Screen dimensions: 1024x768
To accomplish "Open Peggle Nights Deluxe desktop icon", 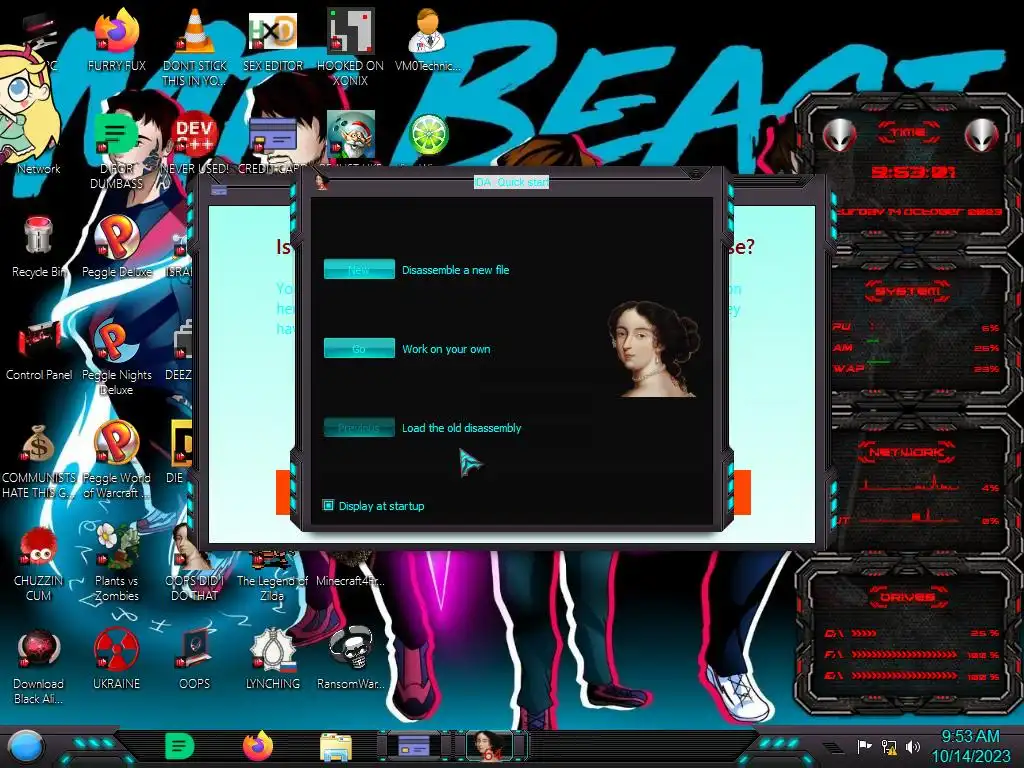I will click(x=116, y=340).
